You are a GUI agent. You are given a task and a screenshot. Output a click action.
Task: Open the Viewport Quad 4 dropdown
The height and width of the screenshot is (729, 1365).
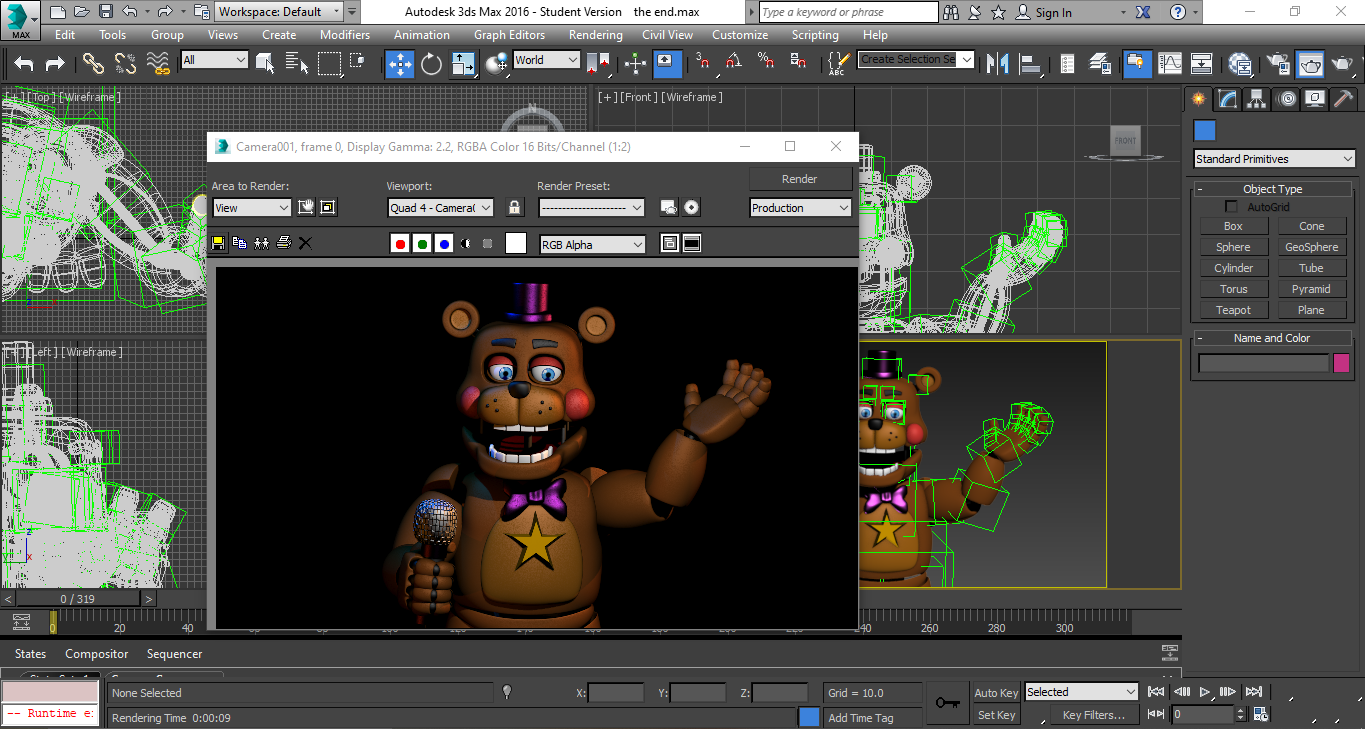(441, 208)
